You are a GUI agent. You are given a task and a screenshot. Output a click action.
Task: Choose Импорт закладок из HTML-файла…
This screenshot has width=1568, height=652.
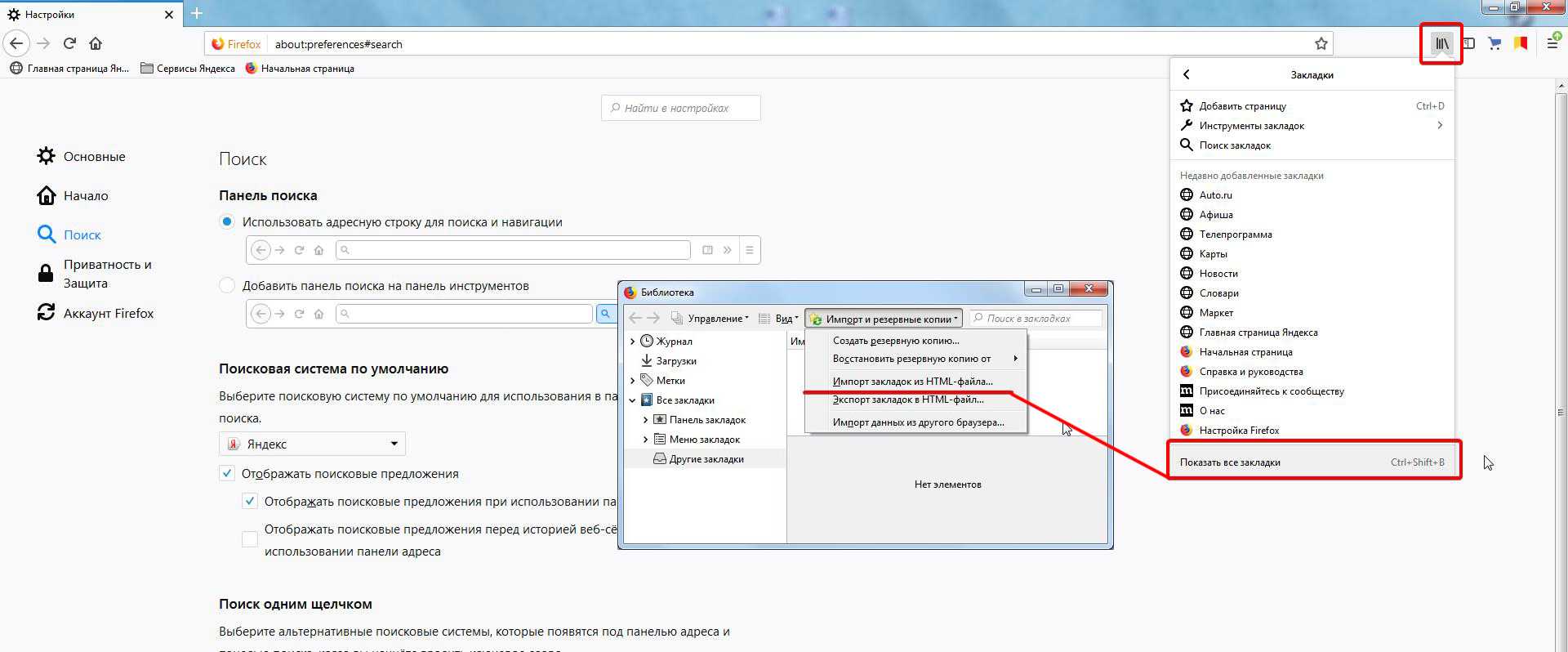tap(915, 382)
